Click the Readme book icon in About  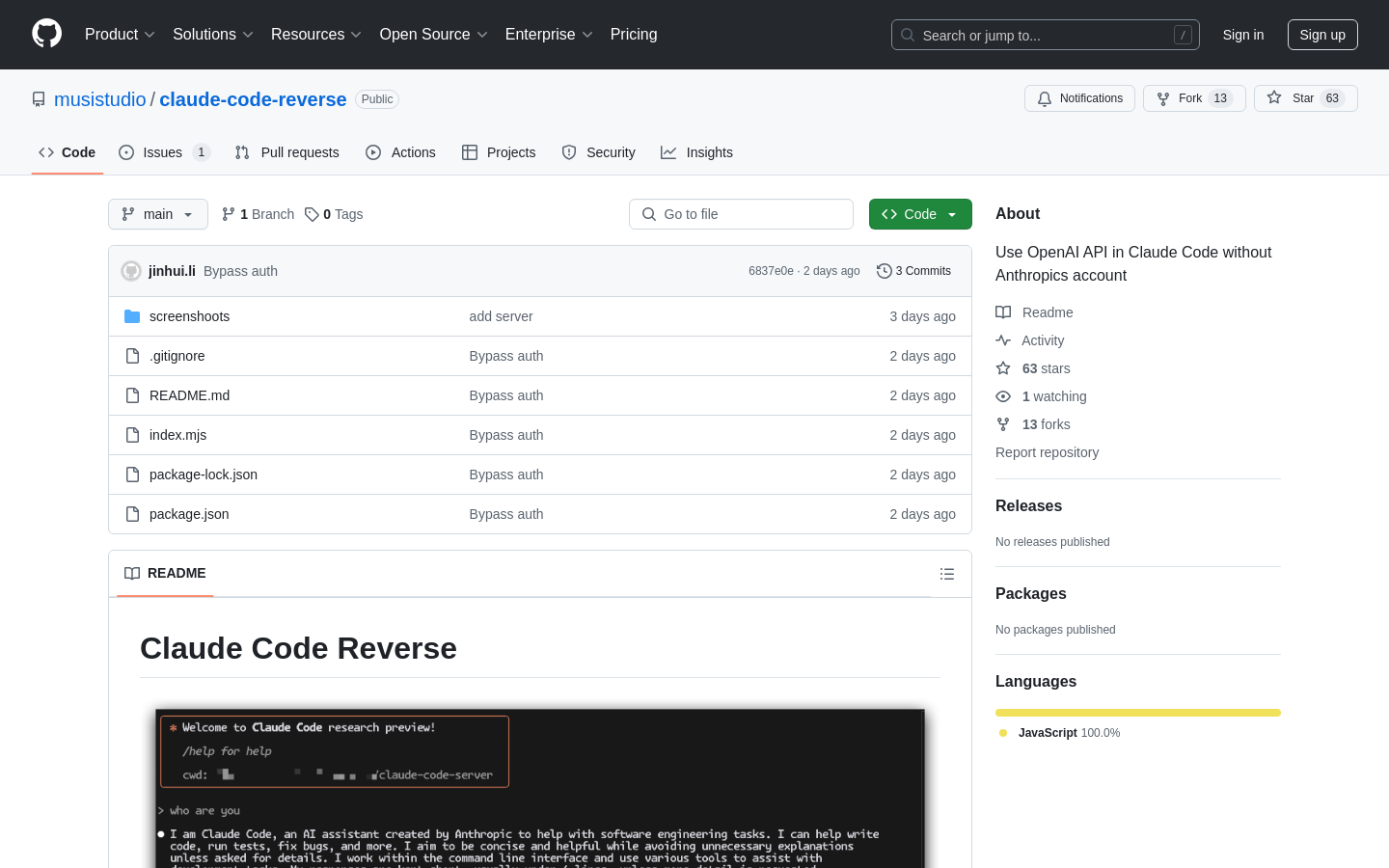tap(1003, 312)
